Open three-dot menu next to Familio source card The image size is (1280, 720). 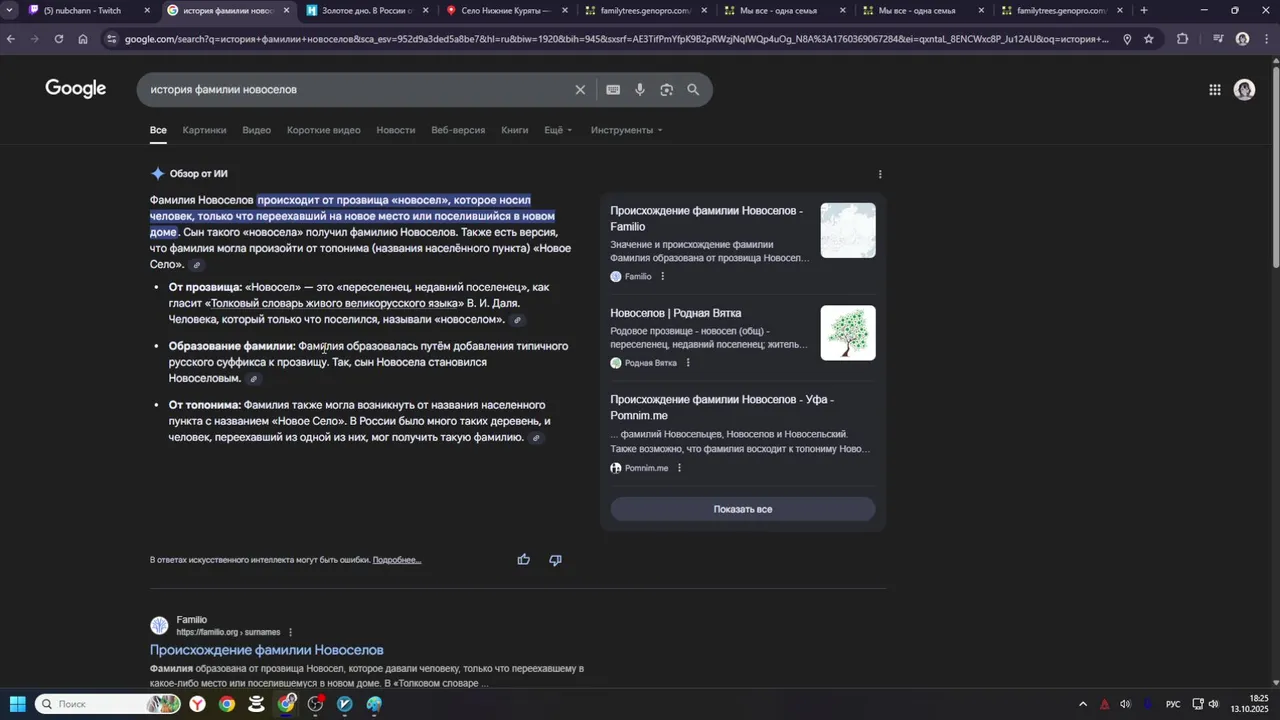click(x=662, y=277)
